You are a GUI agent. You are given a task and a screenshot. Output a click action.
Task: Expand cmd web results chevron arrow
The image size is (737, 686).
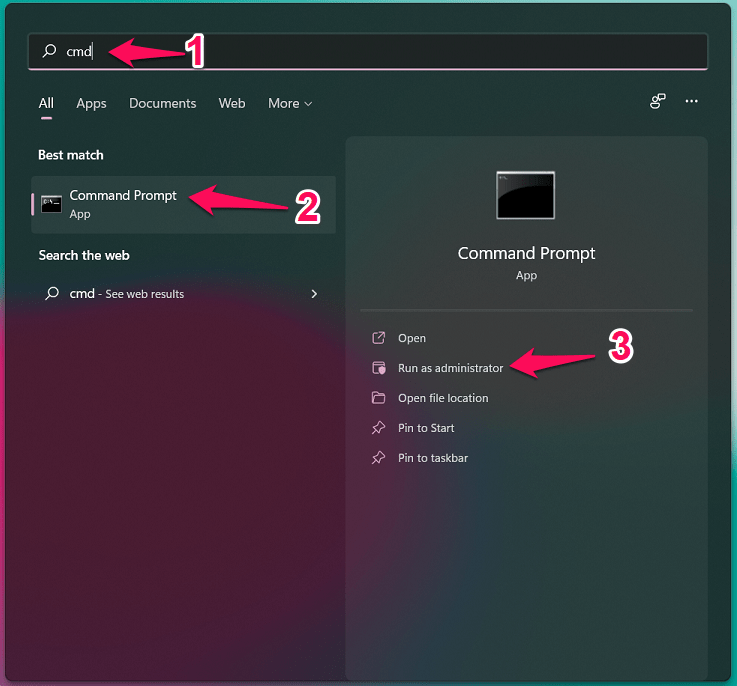pos(314,294)
